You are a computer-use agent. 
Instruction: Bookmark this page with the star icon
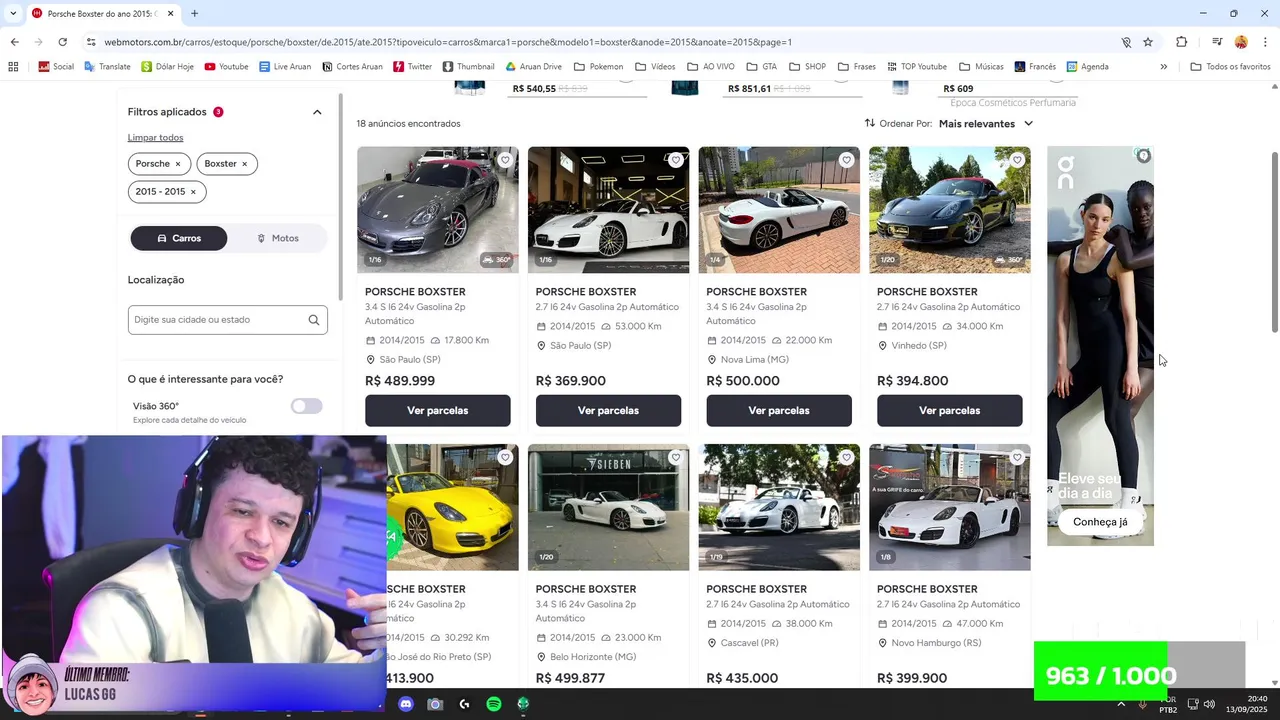click(1148, 42)
